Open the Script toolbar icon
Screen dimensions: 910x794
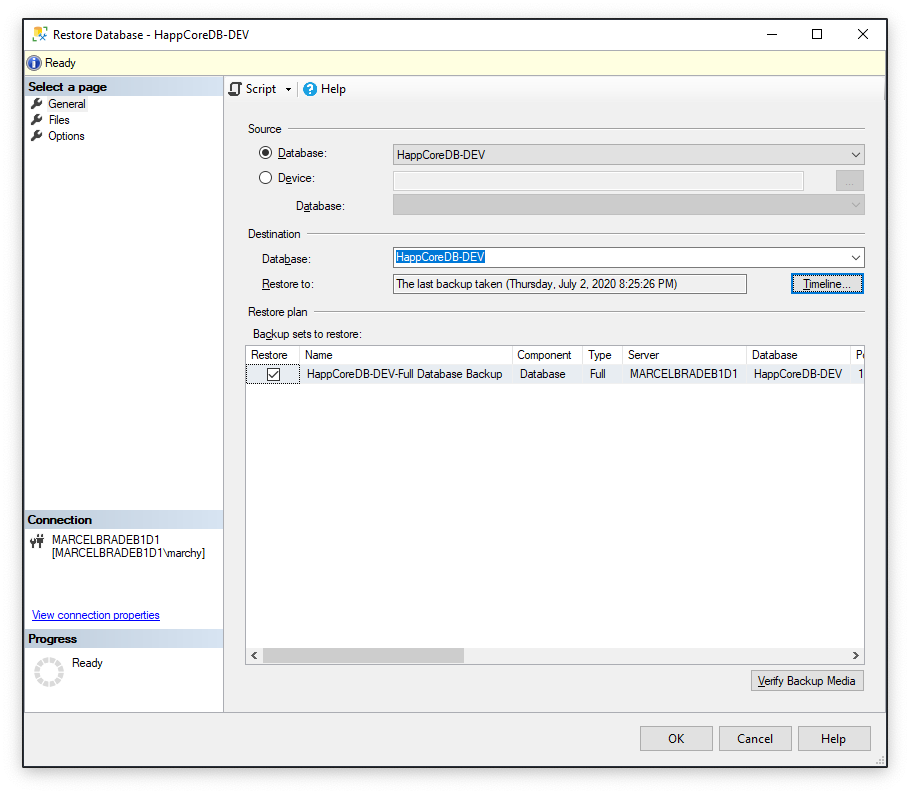[236, 89]
